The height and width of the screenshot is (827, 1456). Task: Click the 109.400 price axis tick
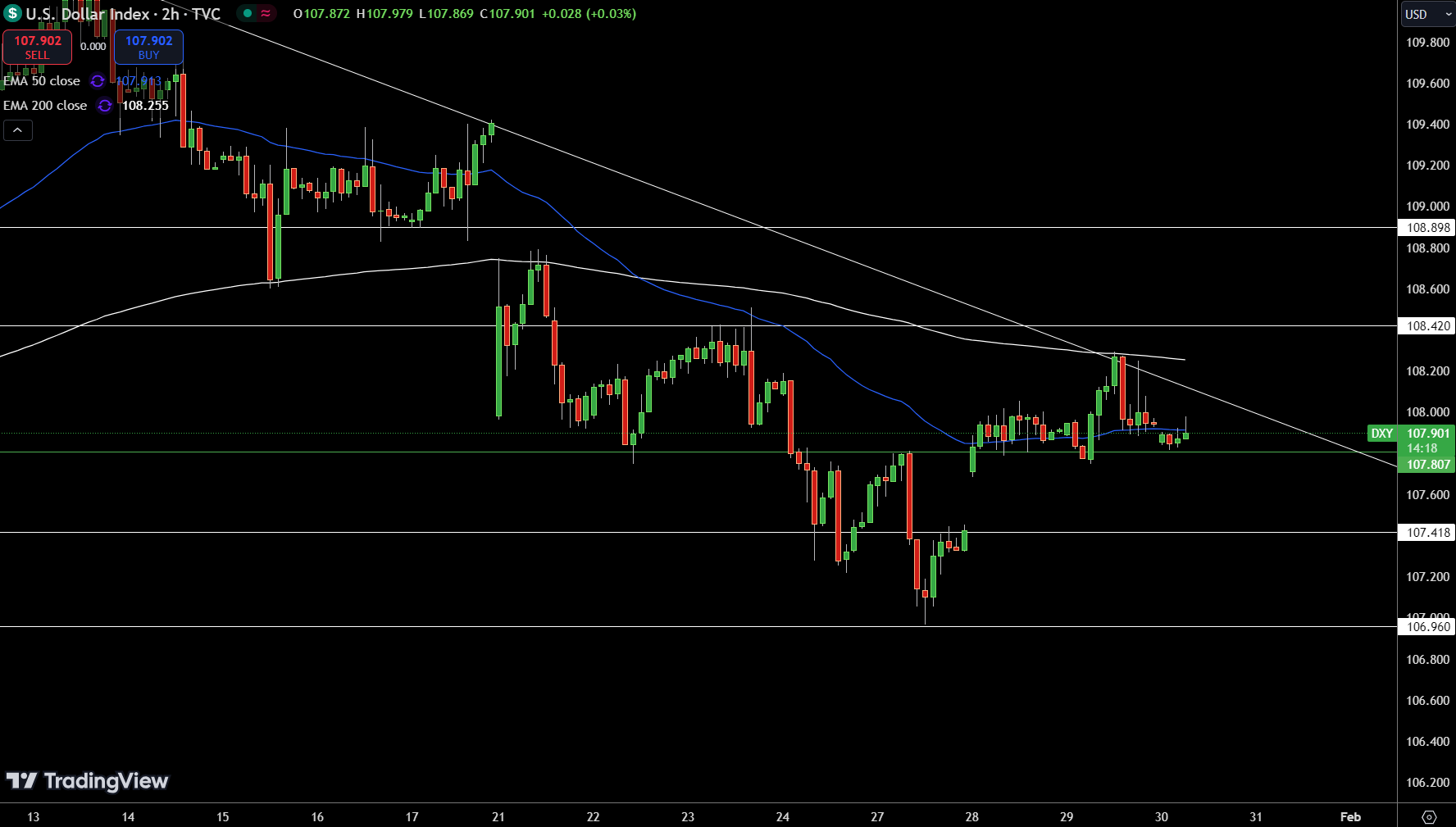tap(1427, 125)
